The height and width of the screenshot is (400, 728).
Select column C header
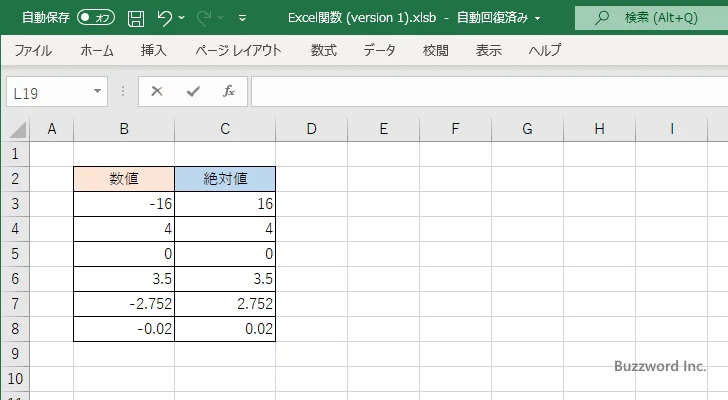point(225,129)
